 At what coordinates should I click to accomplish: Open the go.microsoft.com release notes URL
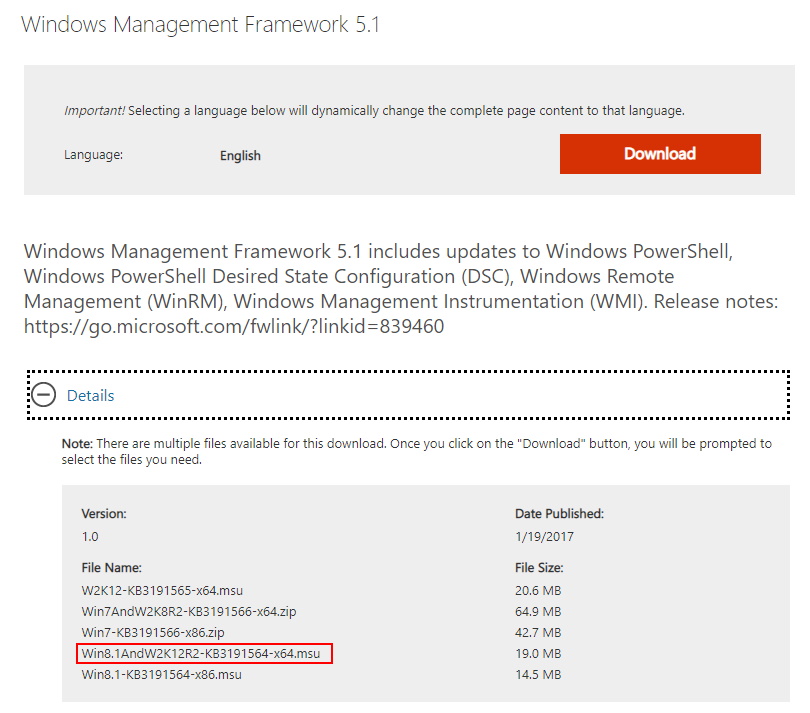coord(234,327)
